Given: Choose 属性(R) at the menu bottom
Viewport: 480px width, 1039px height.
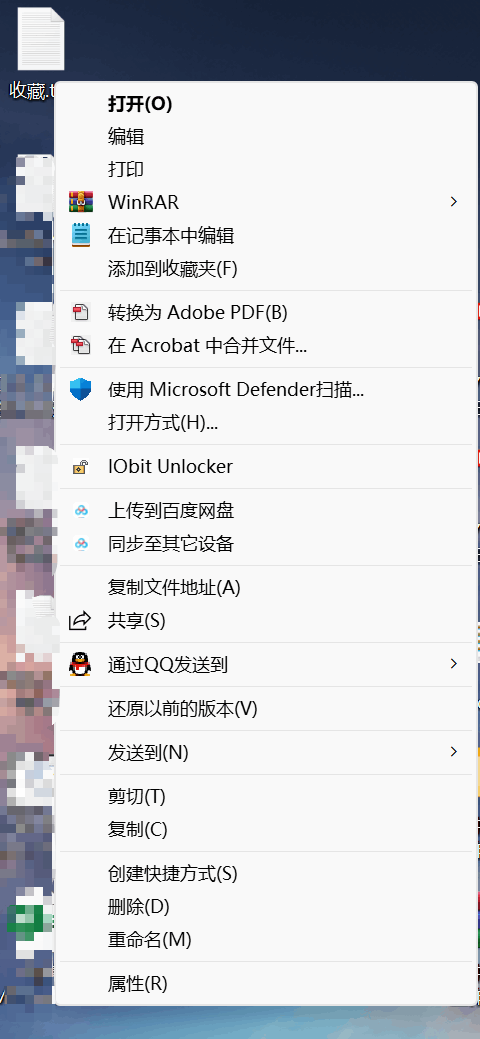Looking at the screenshot, I should [138, 983].
